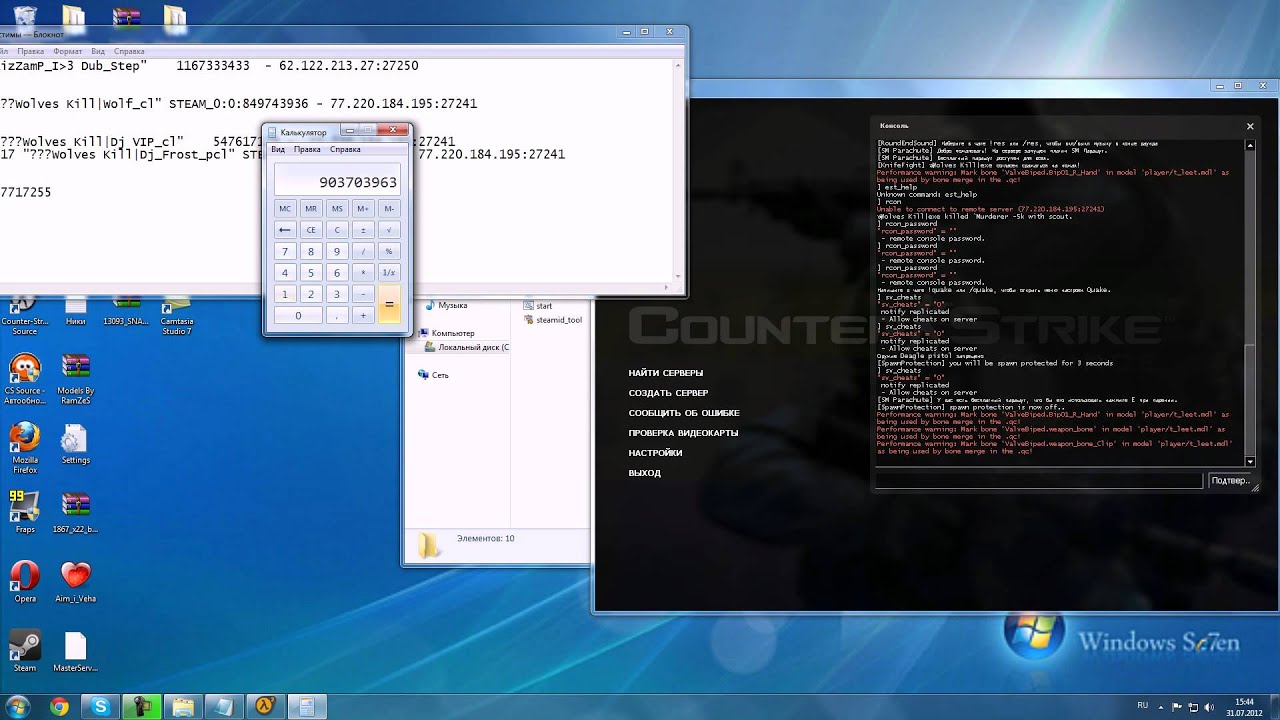This screenshot has height=720, width=1280.
Task: Click the console's vertical scrollbar
Action: coord(1250,303)
